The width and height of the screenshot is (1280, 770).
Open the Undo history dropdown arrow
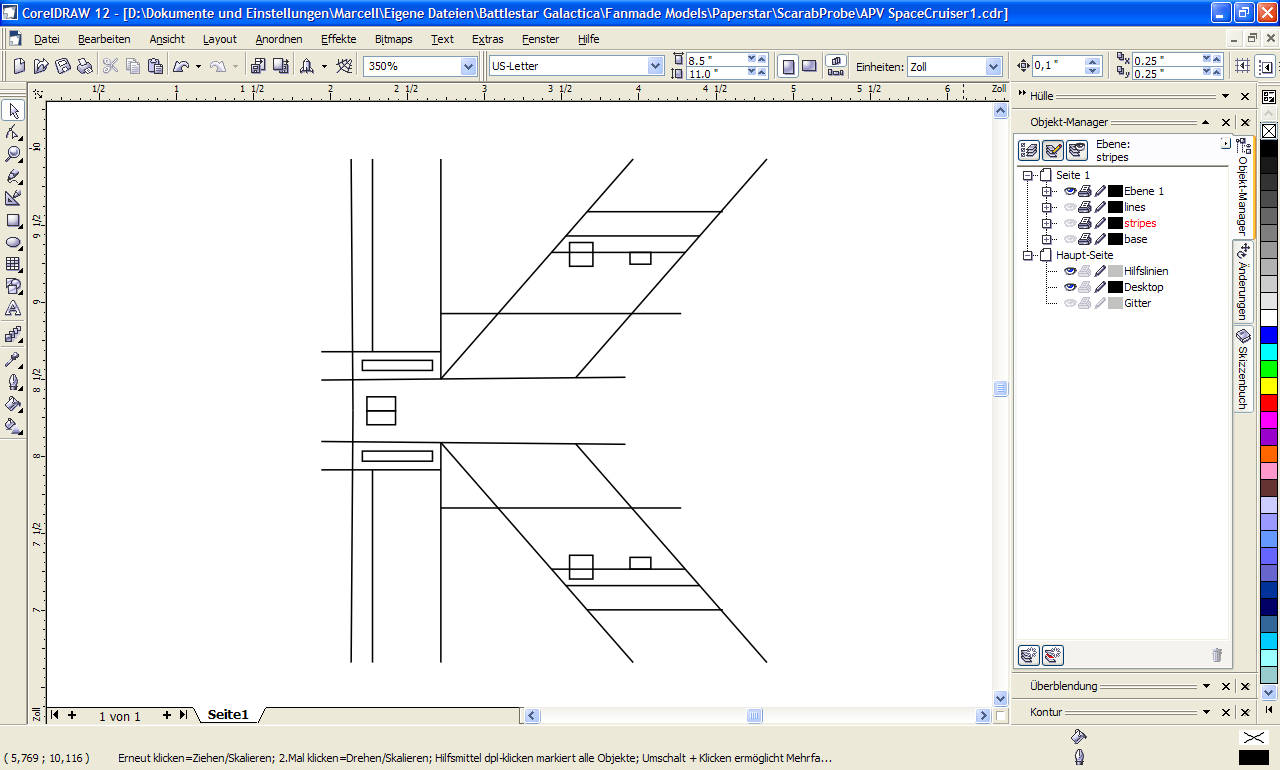[198, 66]
